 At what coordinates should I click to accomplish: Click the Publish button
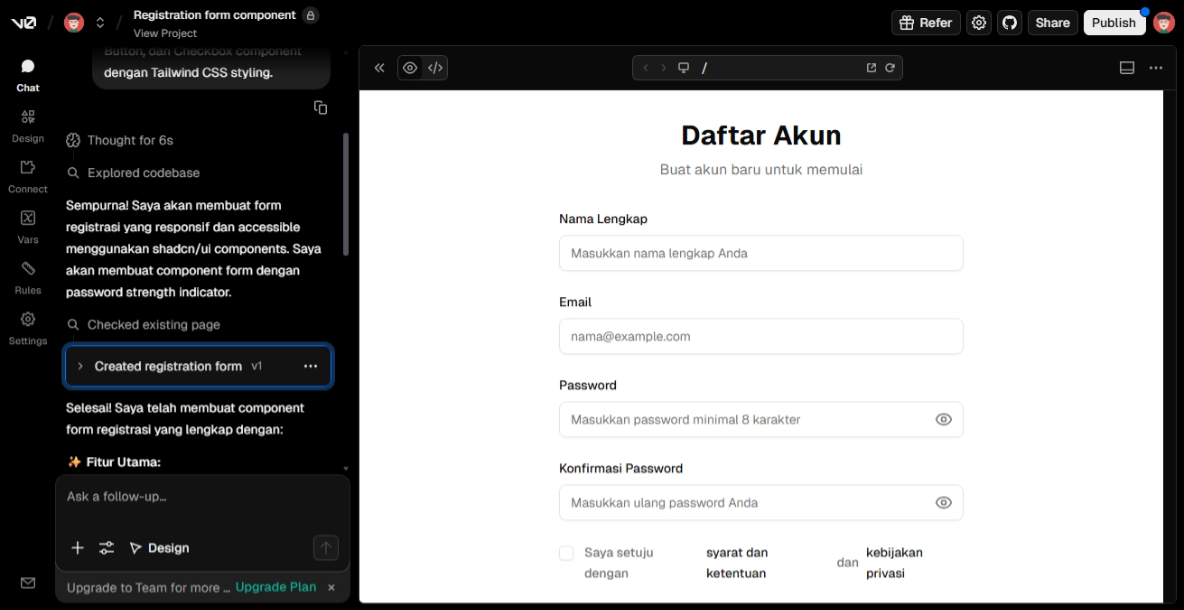point(1113,23)
